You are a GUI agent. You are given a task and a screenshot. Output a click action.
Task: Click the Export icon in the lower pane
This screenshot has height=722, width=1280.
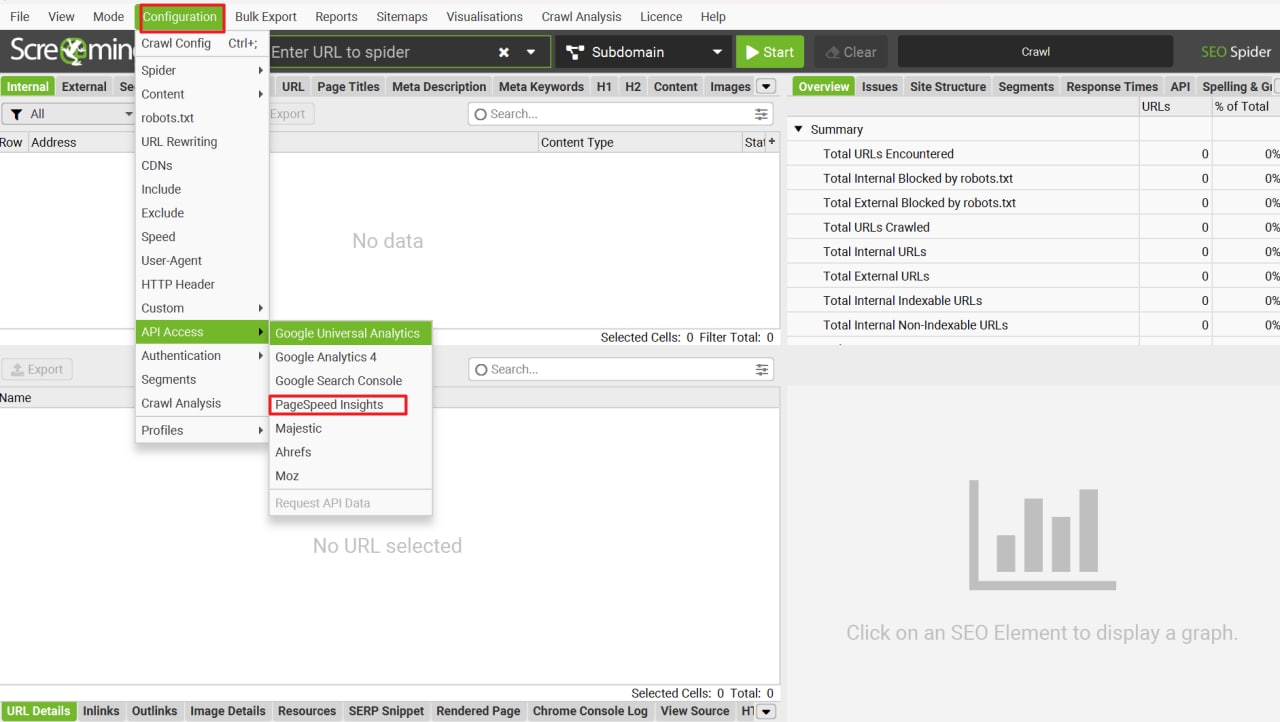[18, 370]
